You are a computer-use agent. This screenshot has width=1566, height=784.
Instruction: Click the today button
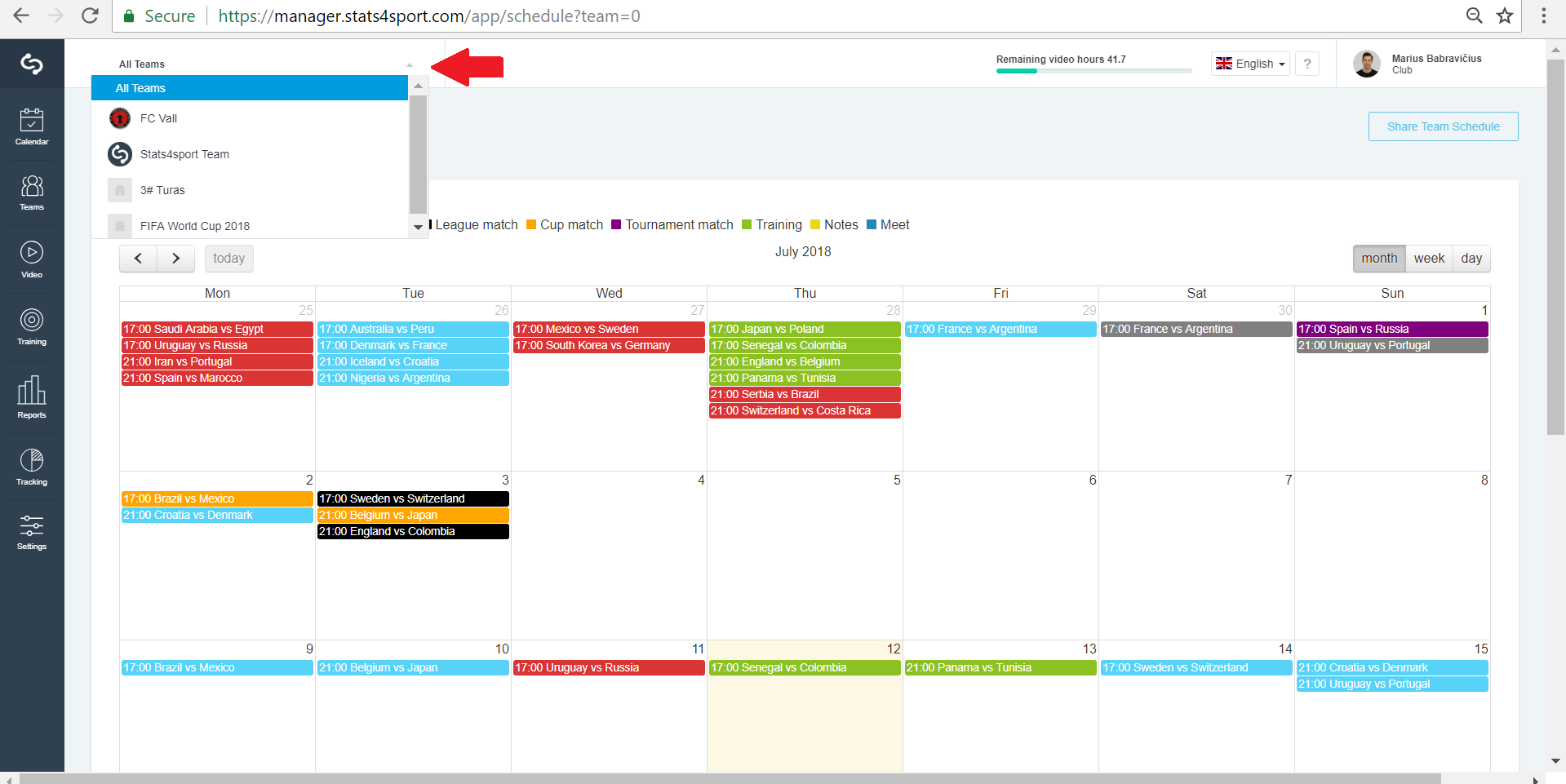(x=229, y=259)
